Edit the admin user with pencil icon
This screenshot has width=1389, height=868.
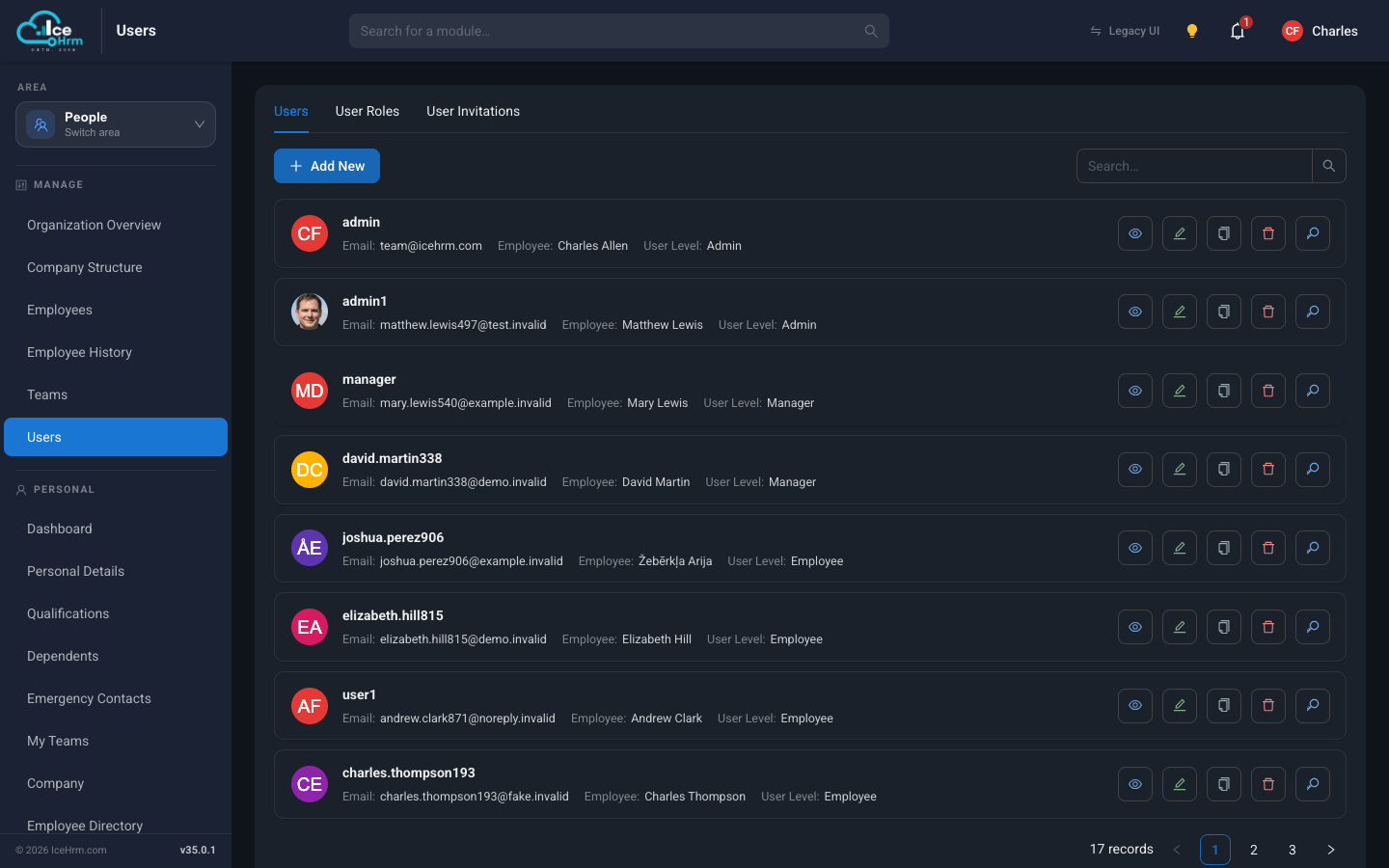[x=1180, y=233]
